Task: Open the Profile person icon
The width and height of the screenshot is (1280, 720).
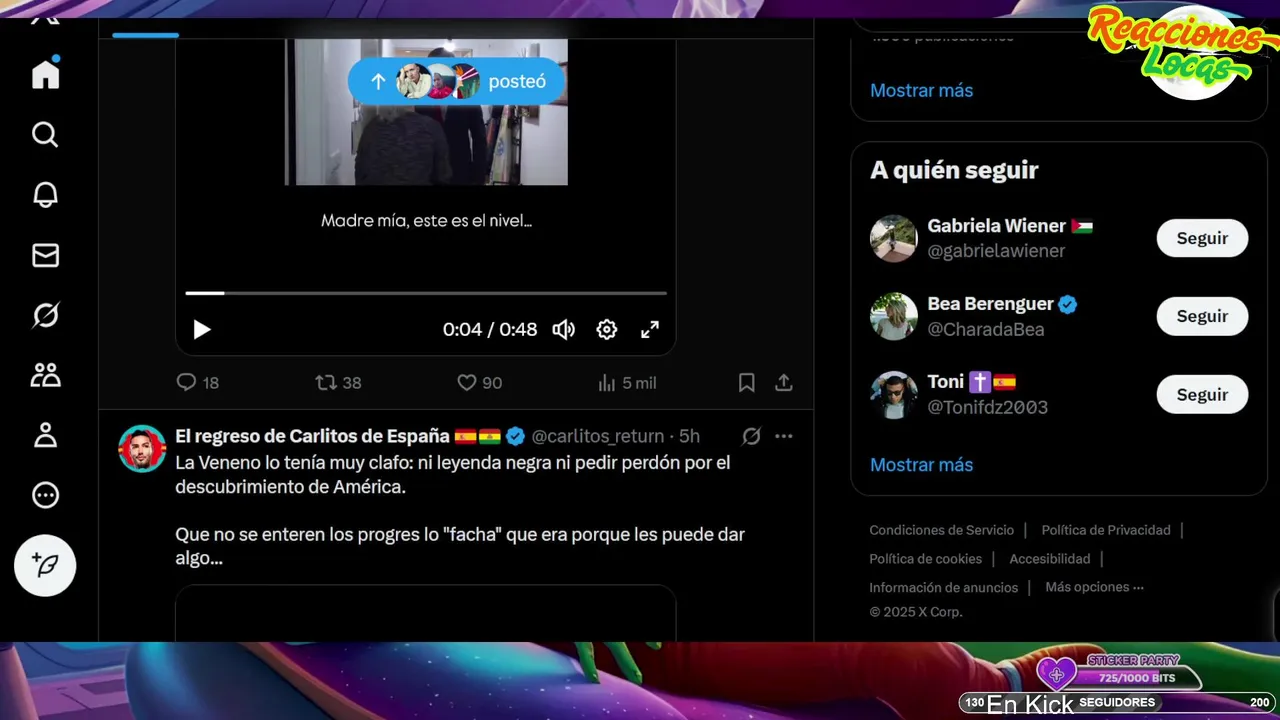Action: click(x=45, y=435)
